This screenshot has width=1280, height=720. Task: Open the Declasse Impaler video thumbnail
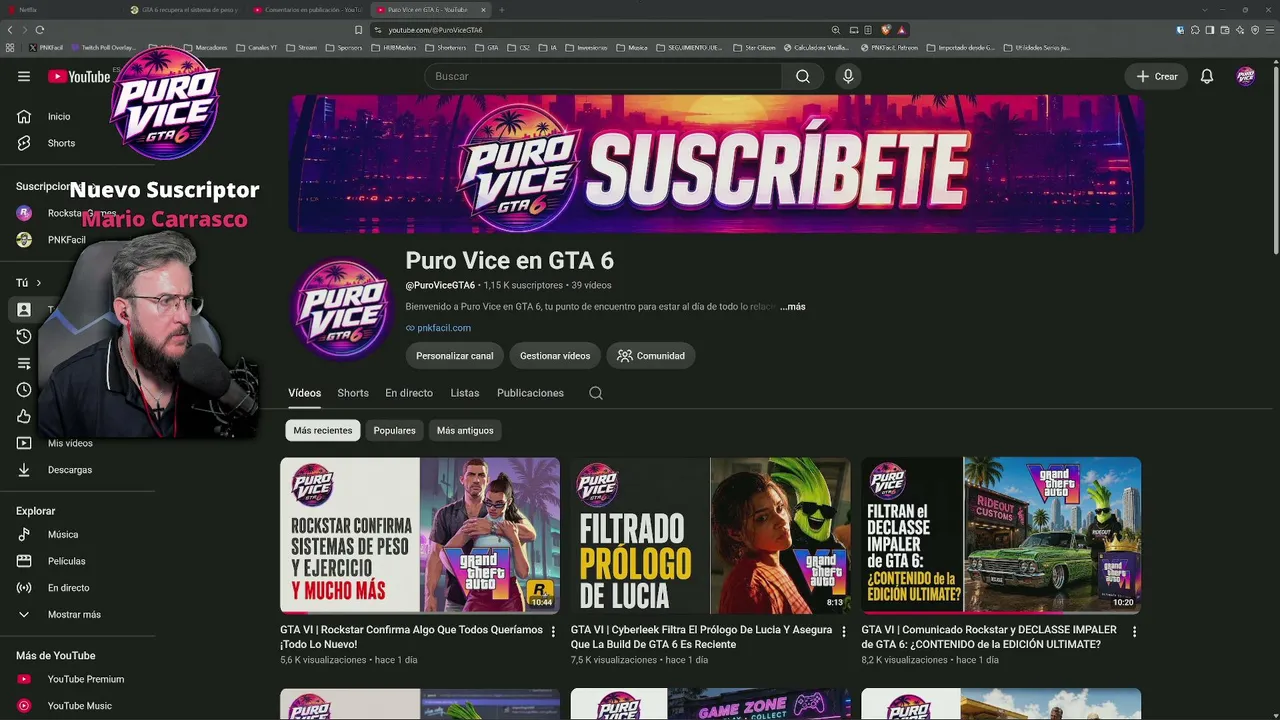click(1001, 535)
